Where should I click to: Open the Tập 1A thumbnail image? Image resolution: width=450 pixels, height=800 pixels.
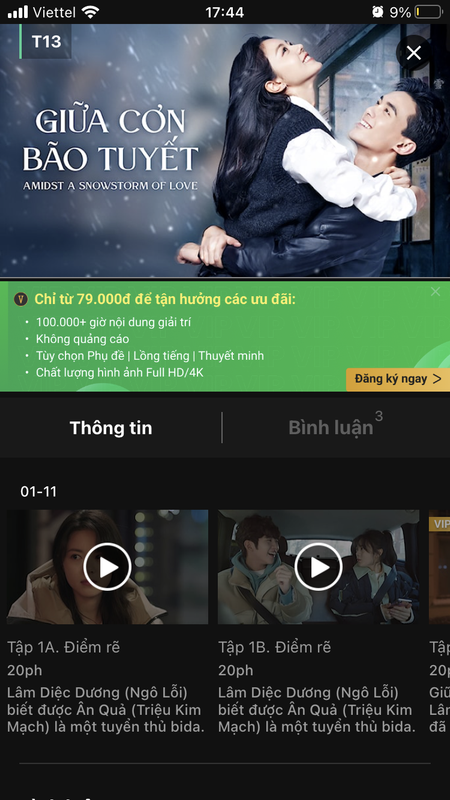[107, 567]
